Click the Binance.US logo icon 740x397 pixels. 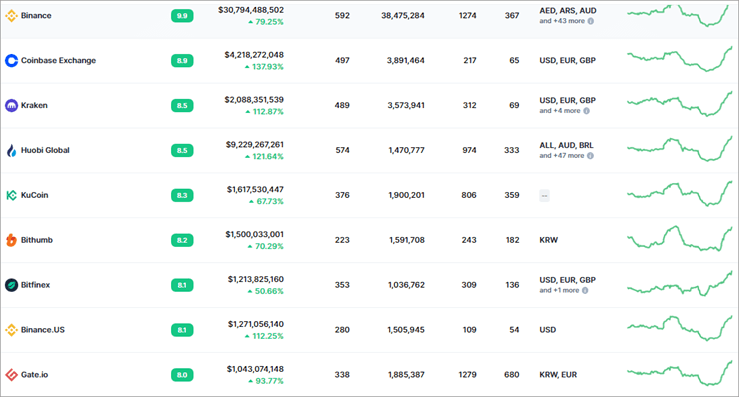click(11, 330)
